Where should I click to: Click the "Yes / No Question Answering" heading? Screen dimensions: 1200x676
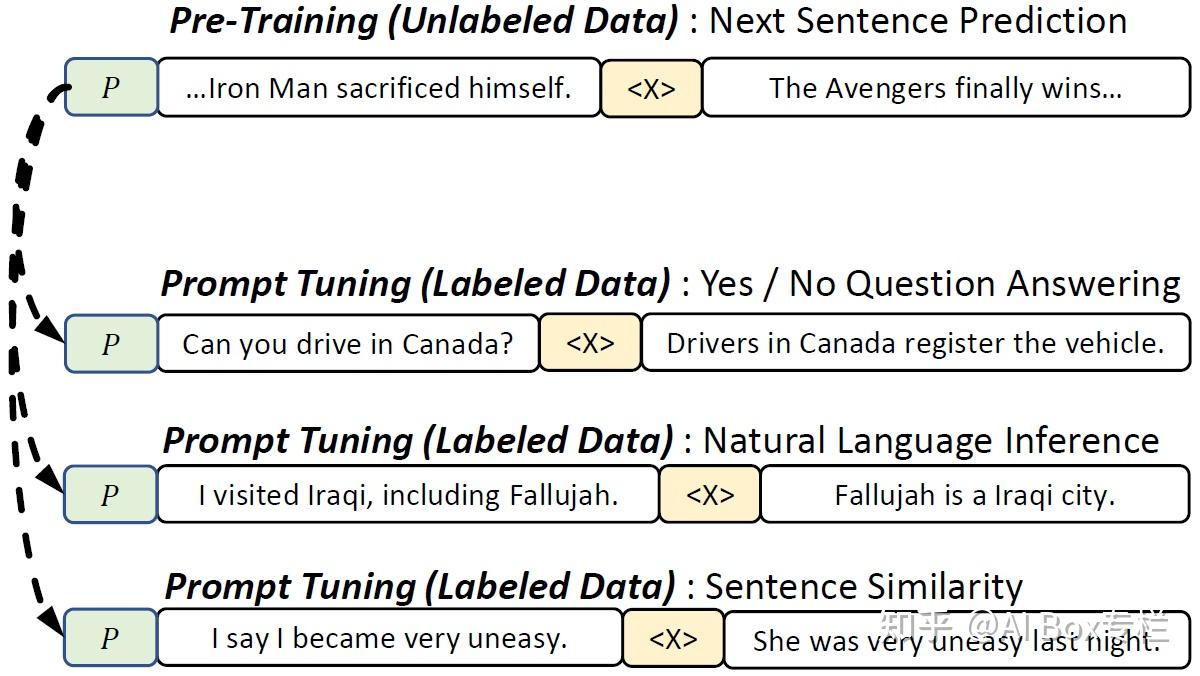[x=939, y=284]
